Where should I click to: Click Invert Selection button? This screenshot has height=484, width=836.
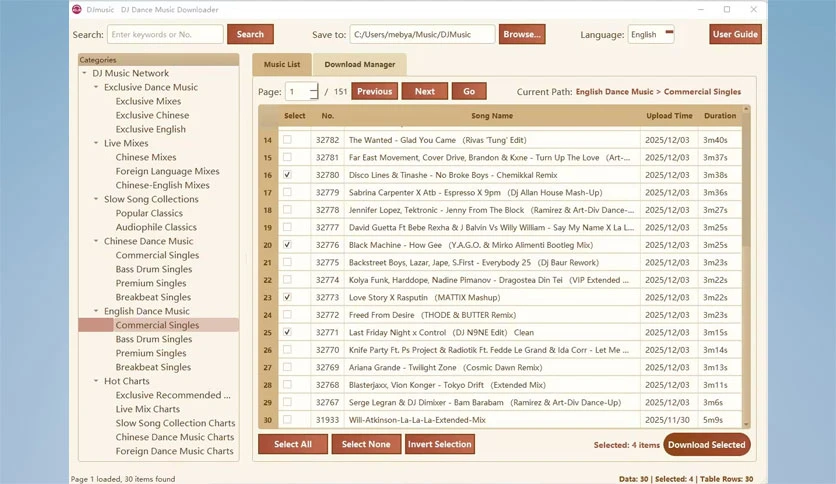coord(439,444)
